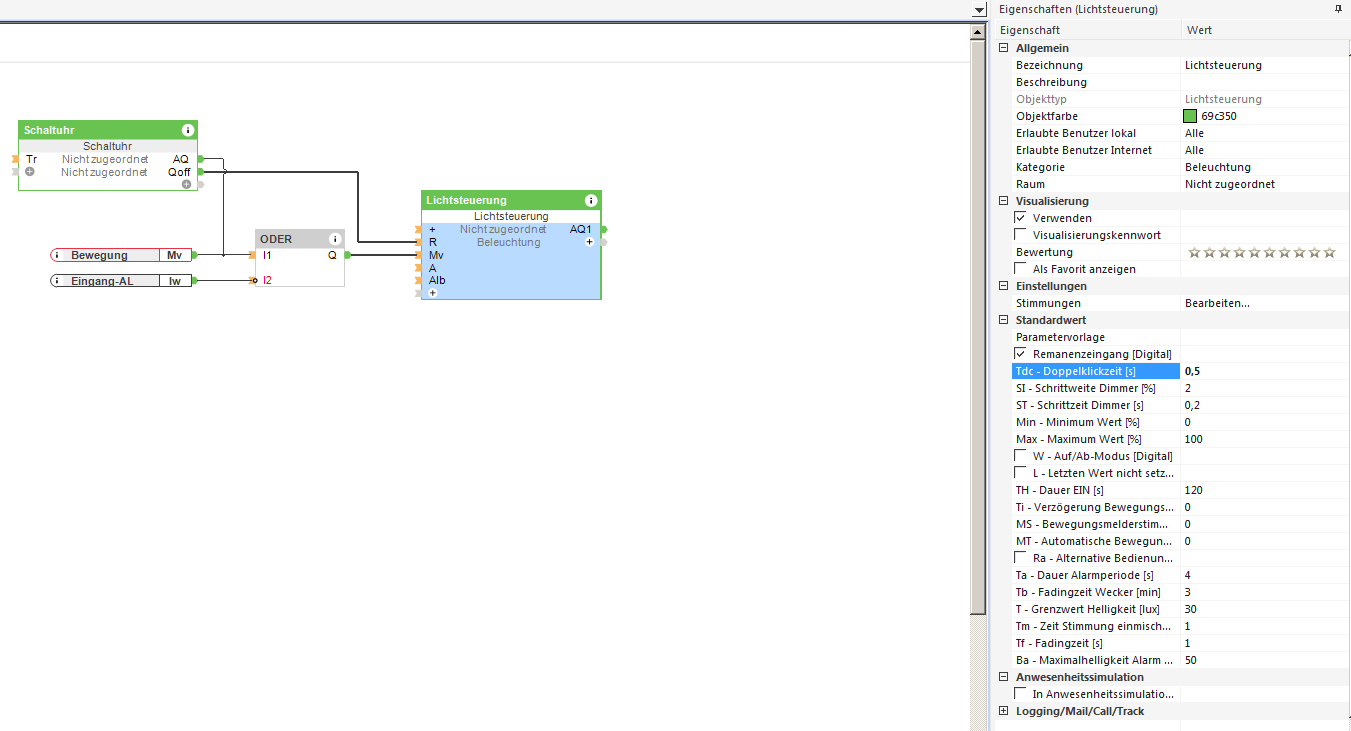Pin the Eigenschaften panel
The image size is (1351, 731).
pyautogui.click(x=1338, y=8)
